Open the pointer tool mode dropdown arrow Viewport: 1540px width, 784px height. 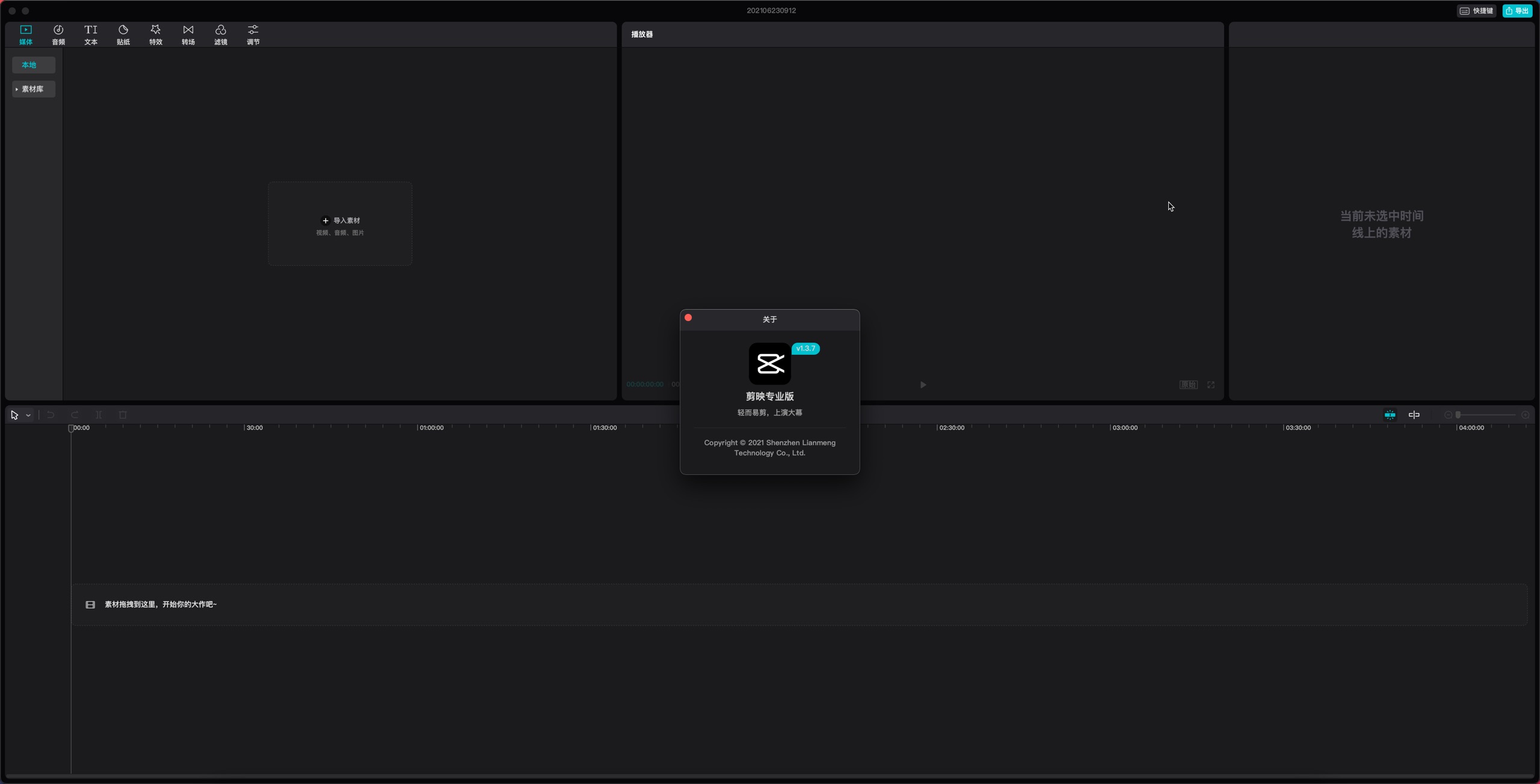[x=28, y=415]
